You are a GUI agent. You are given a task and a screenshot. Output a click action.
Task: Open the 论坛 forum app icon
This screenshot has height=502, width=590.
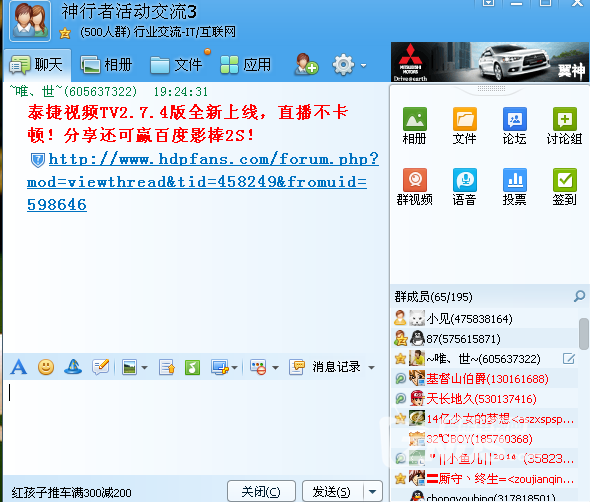[x=514, y=126]
